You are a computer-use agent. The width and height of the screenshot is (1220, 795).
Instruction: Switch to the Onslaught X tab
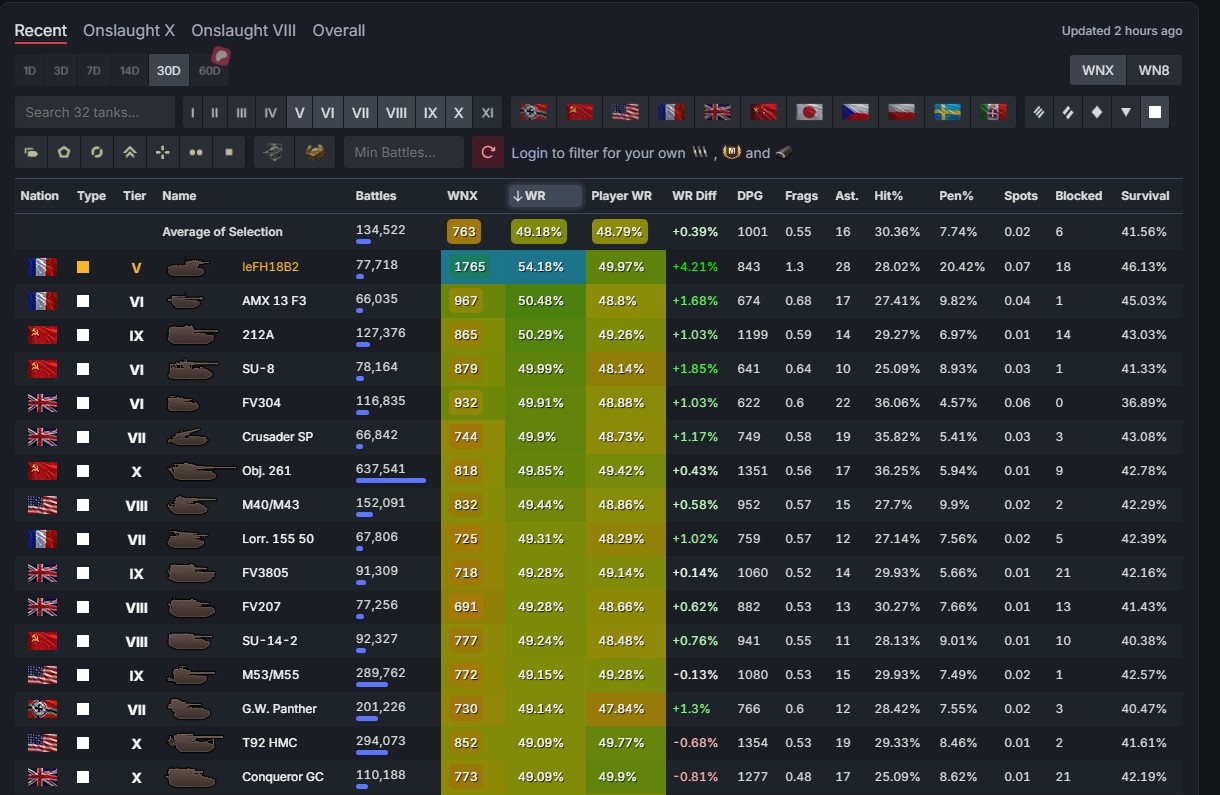pos(129,30)
